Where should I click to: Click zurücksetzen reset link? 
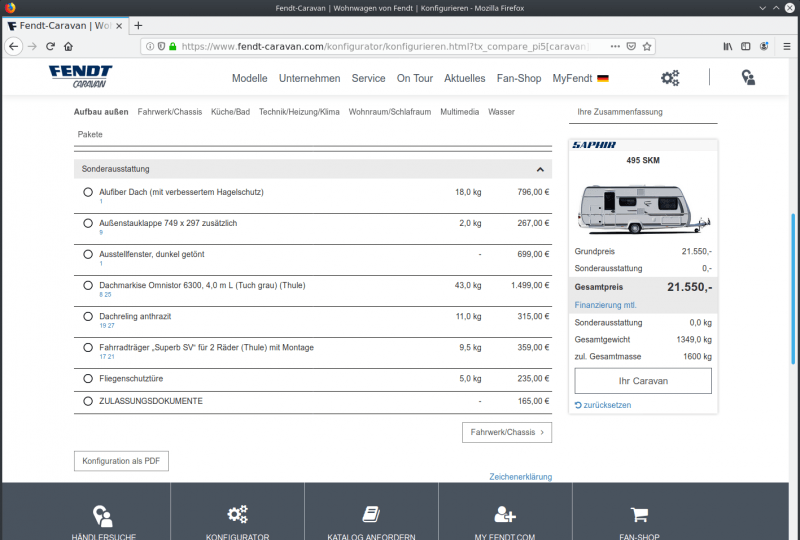(603, 405)
